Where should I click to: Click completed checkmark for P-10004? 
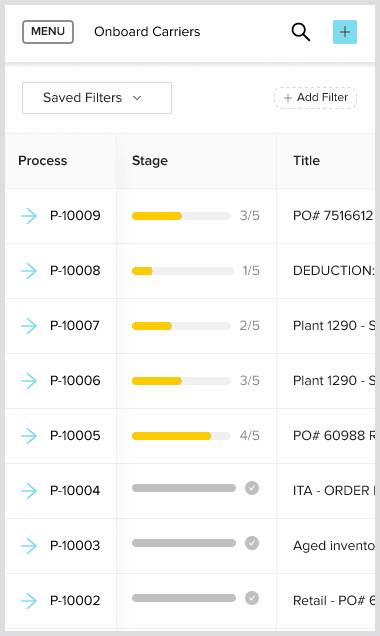point(252,488)
